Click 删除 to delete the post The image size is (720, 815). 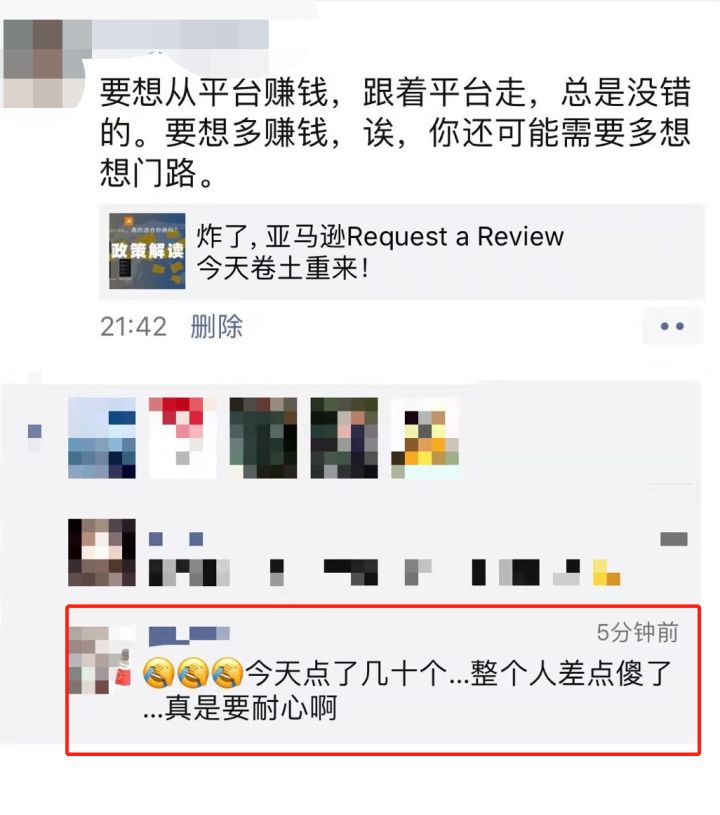click(x=216, y=326)
